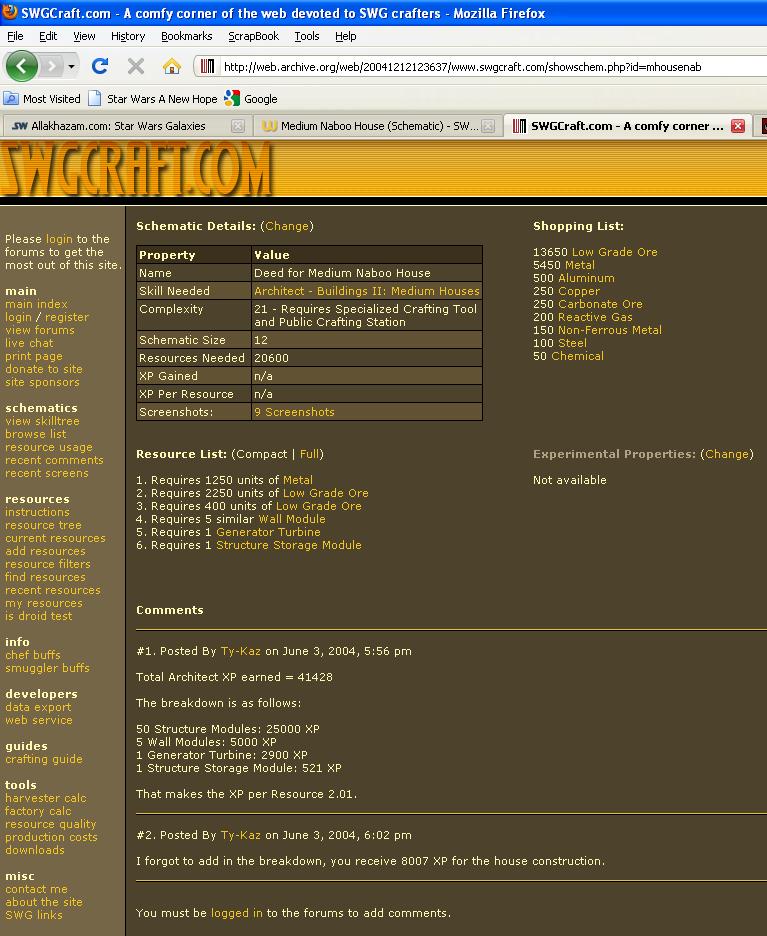Screen dimensions: 767x936
Task: Select the Full resource list view
Action: coord(309,454)
